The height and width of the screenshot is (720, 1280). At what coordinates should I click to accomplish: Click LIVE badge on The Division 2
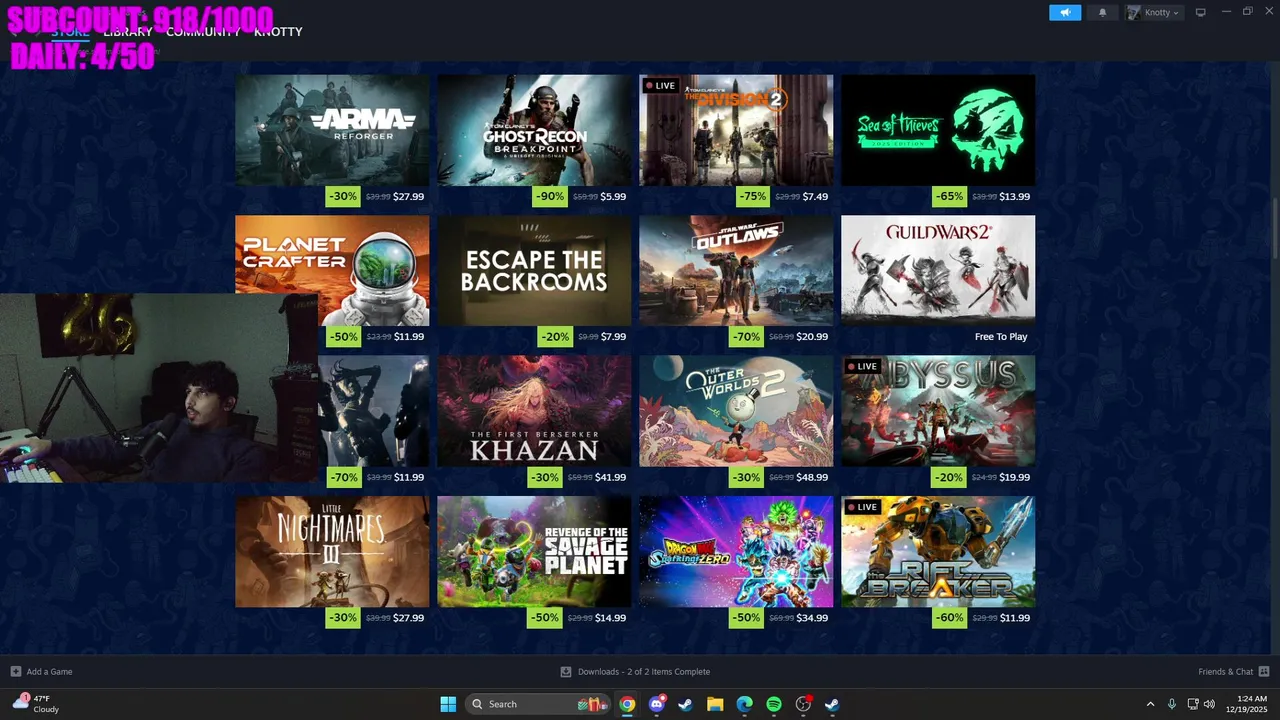coord(660,86)
